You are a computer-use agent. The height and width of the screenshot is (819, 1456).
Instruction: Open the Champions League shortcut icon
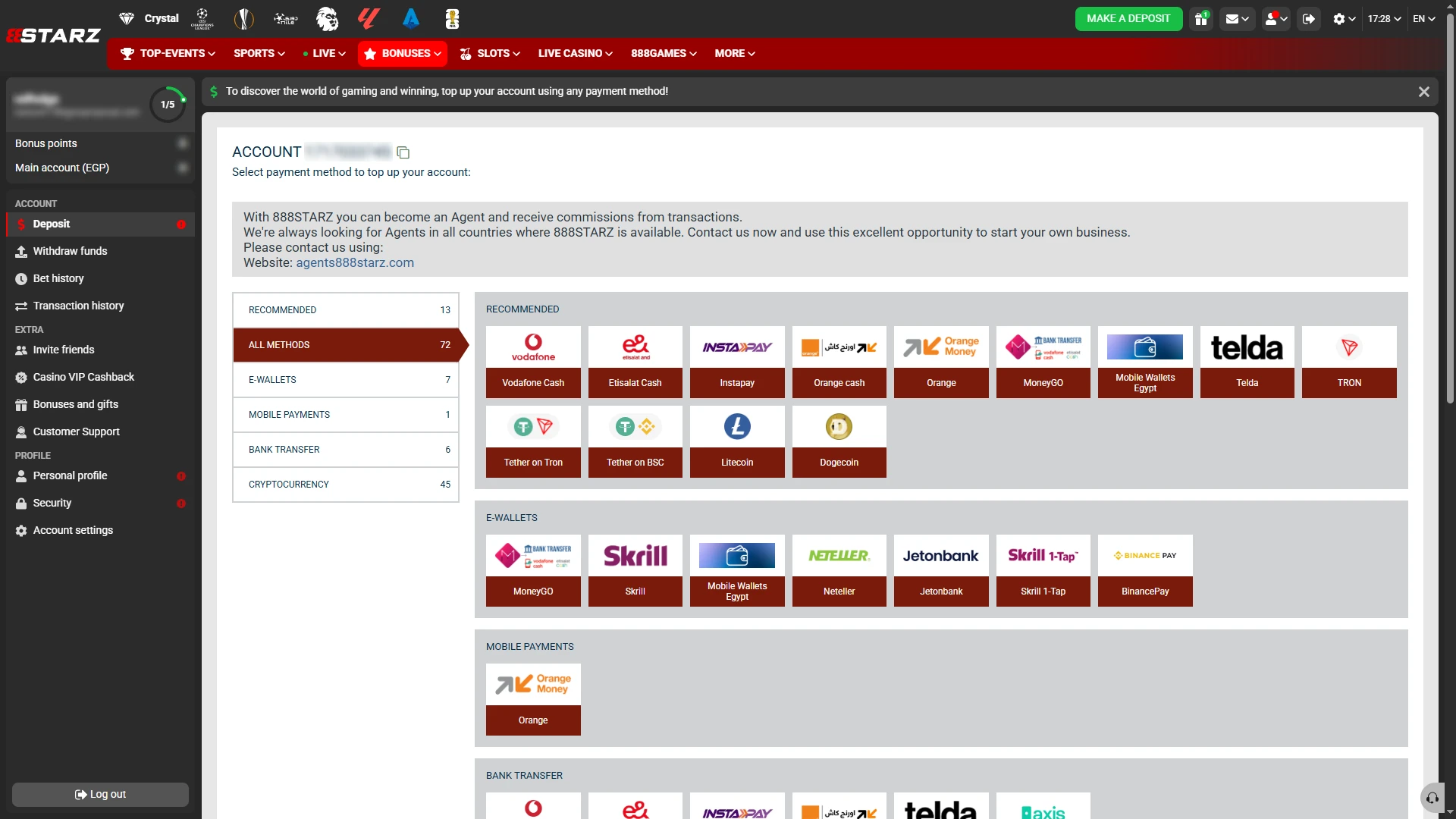202,19
